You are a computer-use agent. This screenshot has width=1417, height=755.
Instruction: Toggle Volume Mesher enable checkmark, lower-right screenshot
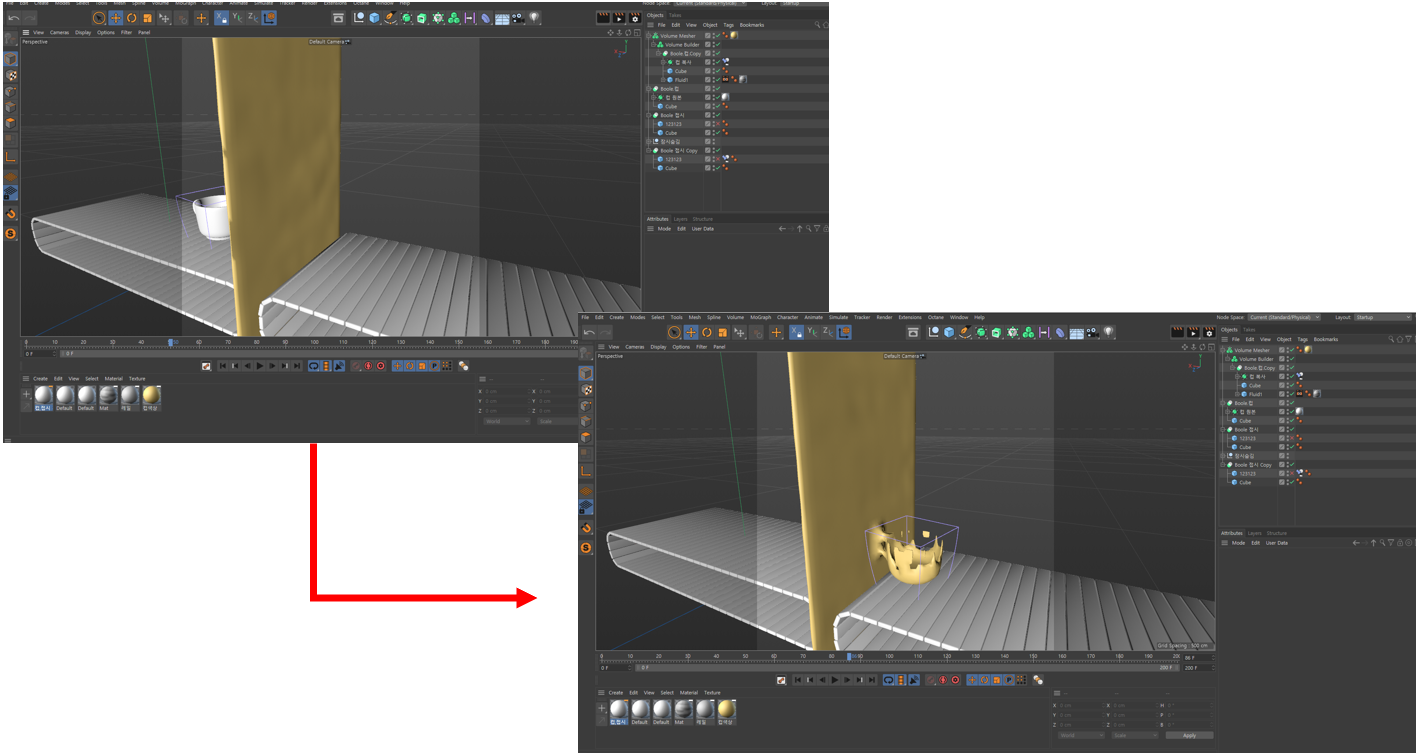[1292, 350]
